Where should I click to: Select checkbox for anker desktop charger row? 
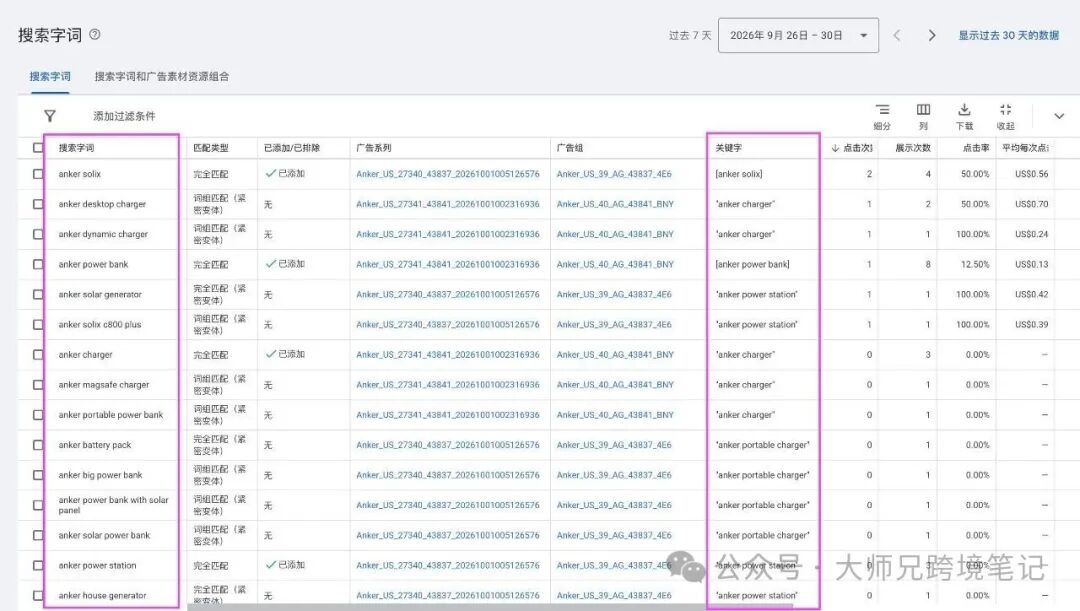coord(38,205)
